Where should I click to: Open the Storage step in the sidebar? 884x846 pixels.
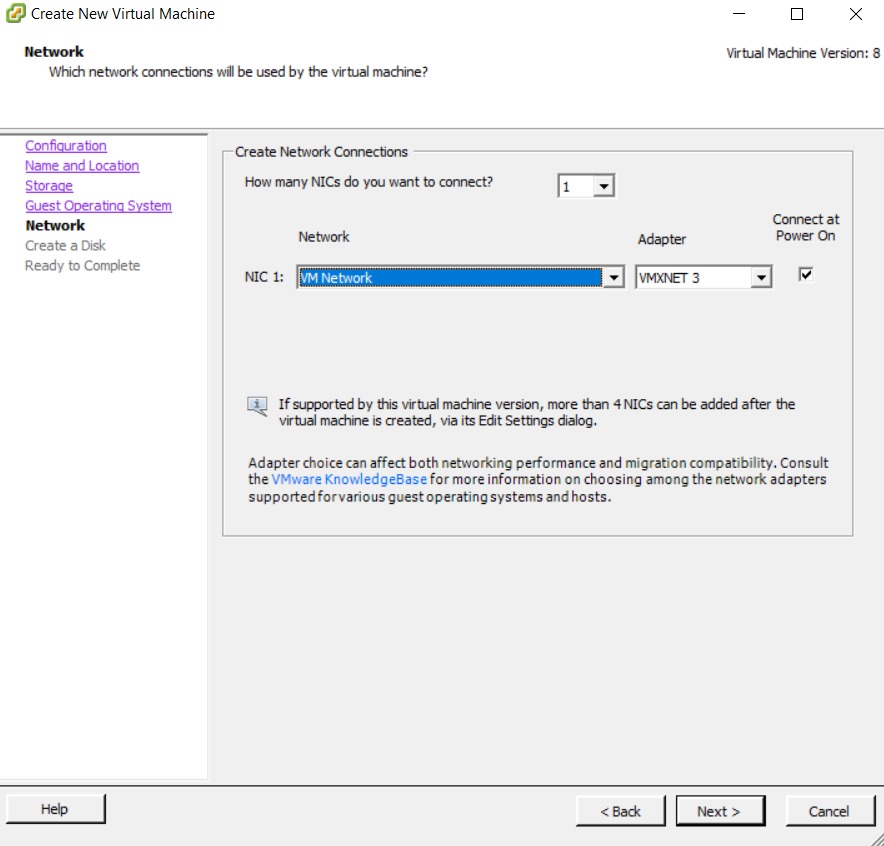[x=49, y=186]
